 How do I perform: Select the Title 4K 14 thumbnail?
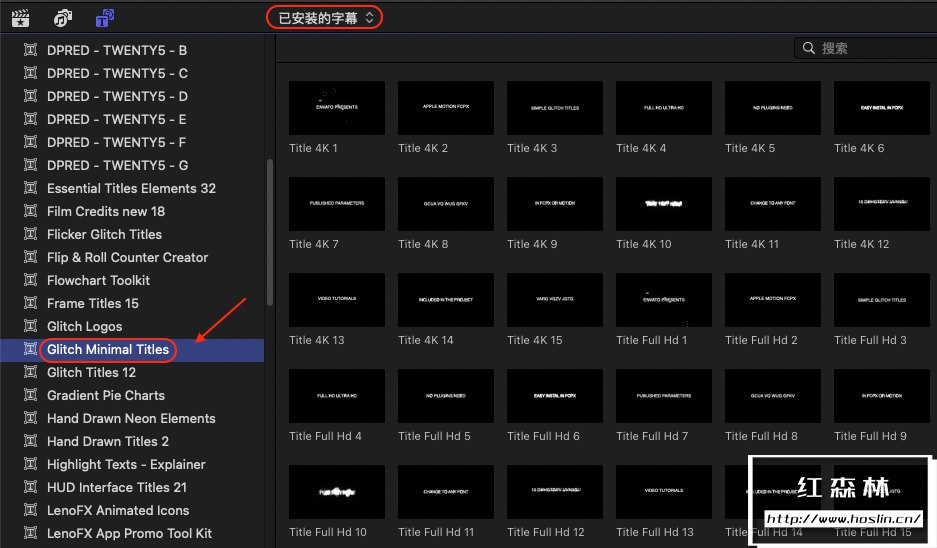point(446,300)
